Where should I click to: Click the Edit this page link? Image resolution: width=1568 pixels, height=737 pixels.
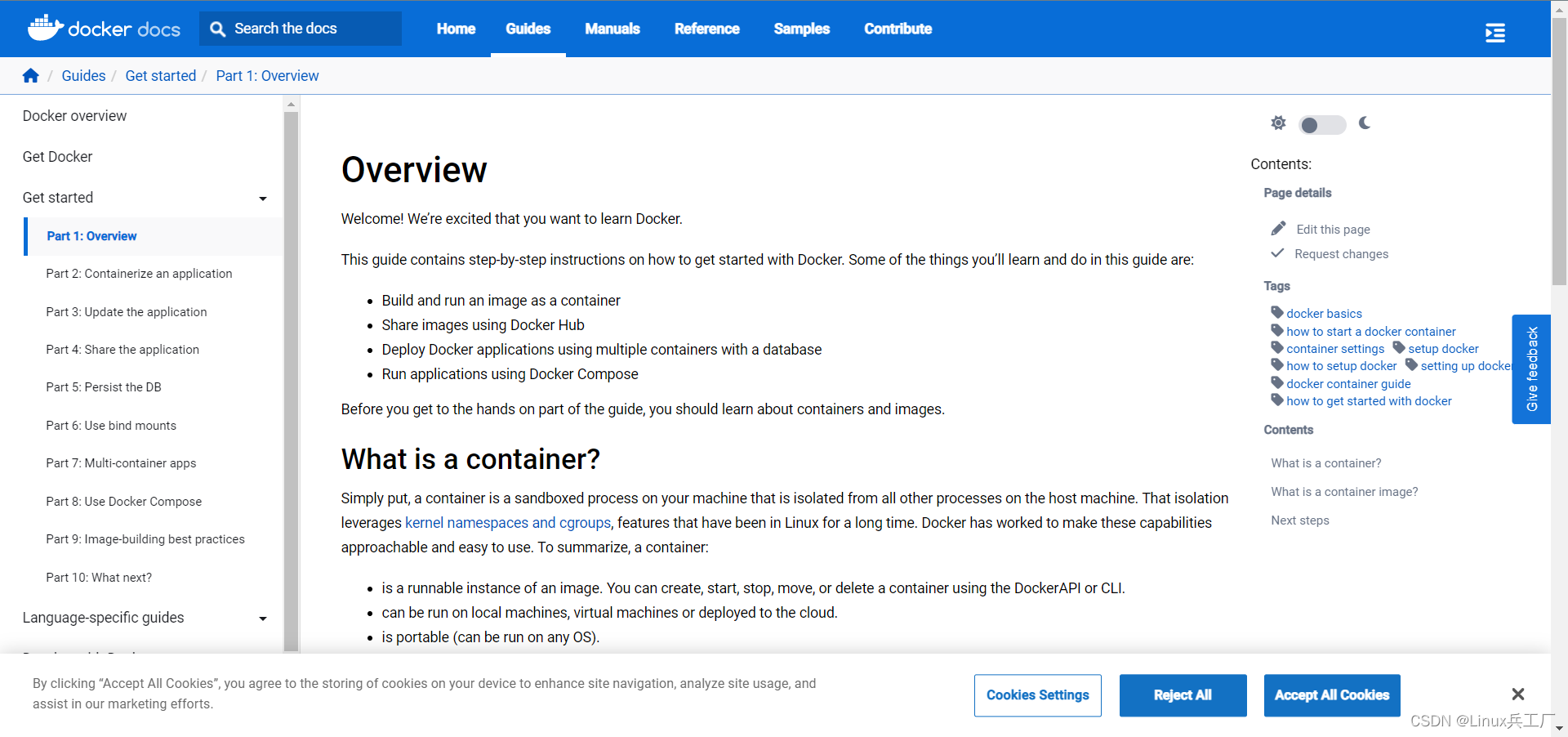(1334, 230)
